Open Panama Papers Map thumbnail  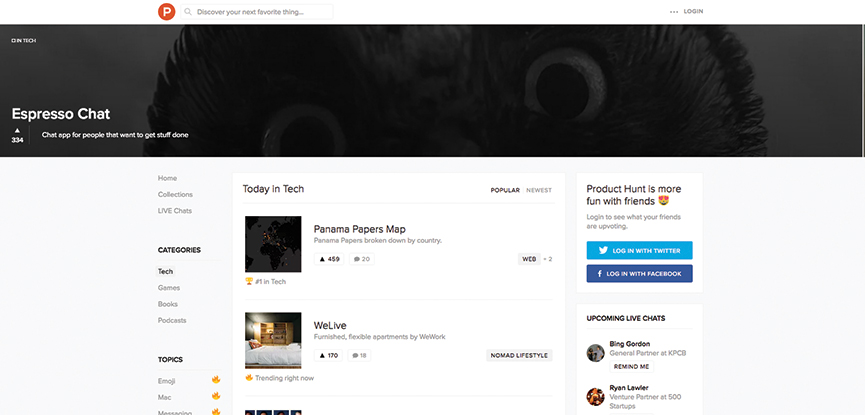273,244
